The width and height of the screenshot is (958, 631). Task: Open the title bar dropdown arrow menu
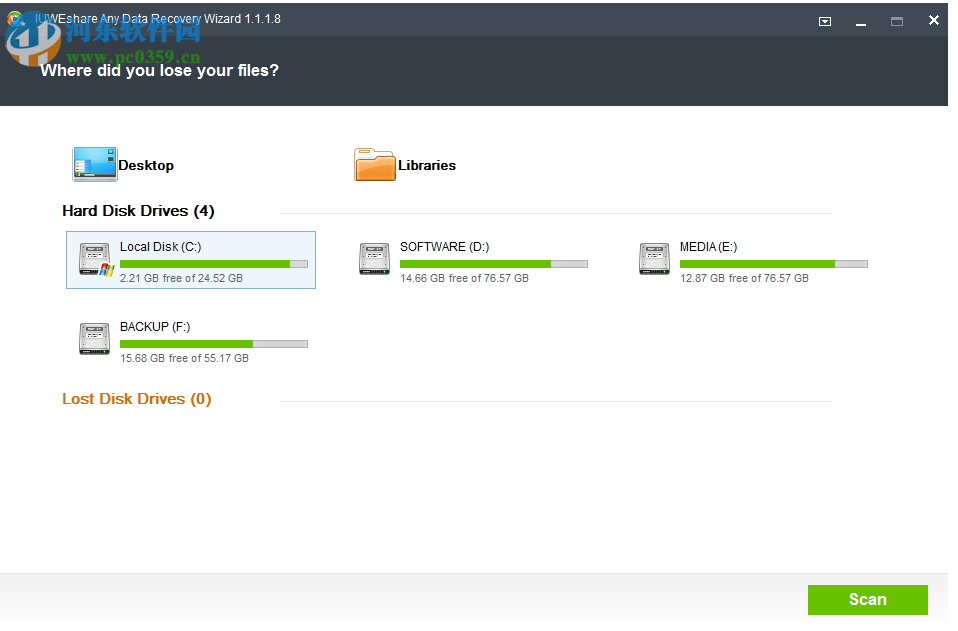click(x=824, y=20)
